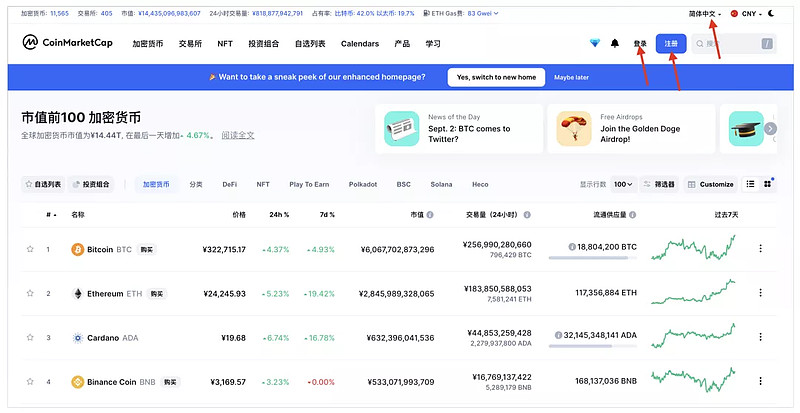Open the diamond rewards icon

pos(594,43)
